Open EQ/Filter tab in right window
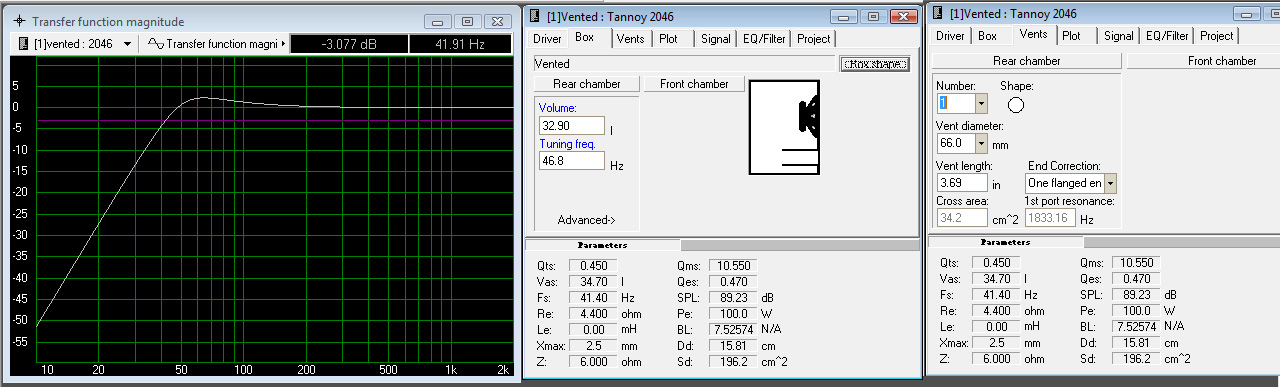This screenshot has width=1280, height=387. [x=1168, y=35]
